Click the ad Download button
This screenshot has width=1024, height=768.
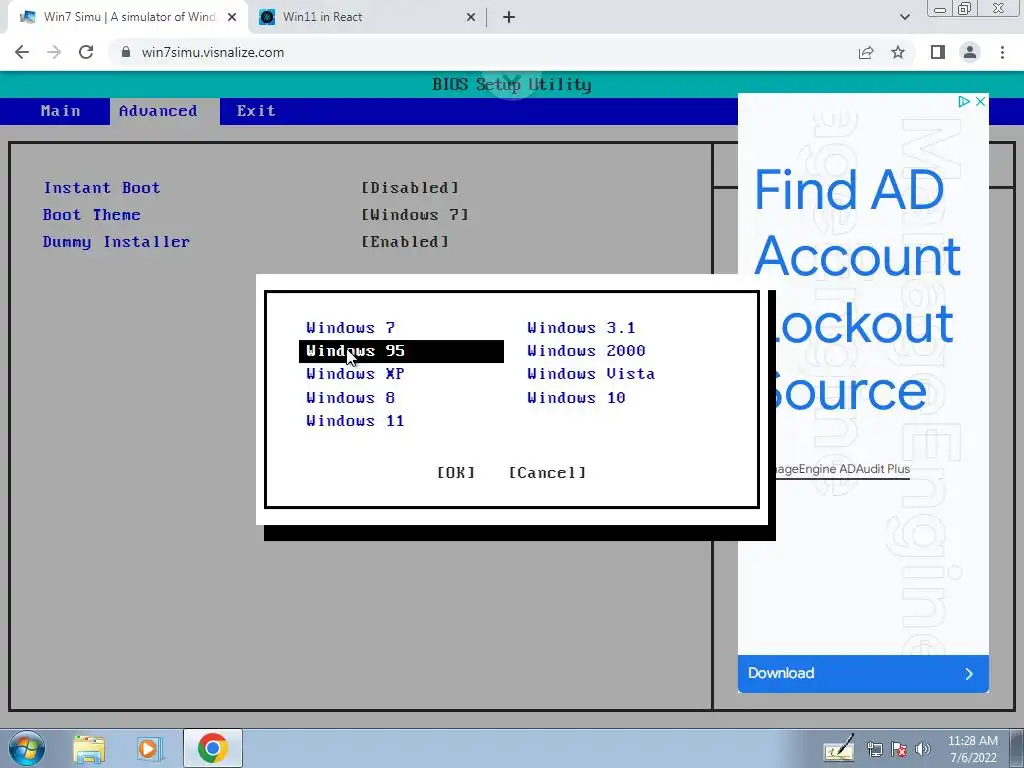[x=863, y=673]
